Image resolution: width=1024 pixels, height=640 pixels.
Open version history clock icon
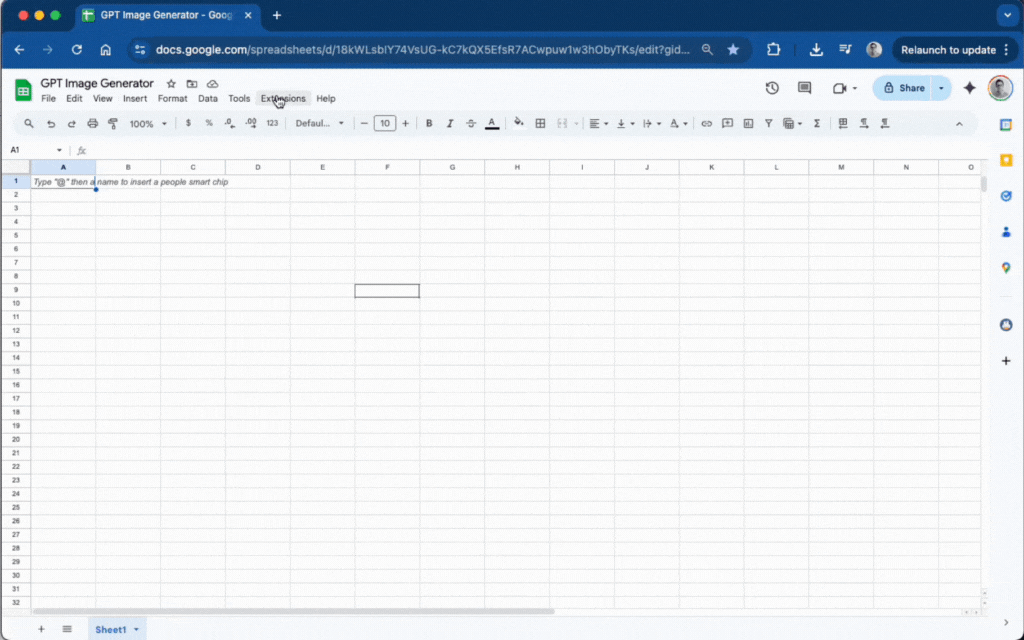pyautogui.click(x=772, y=88)
